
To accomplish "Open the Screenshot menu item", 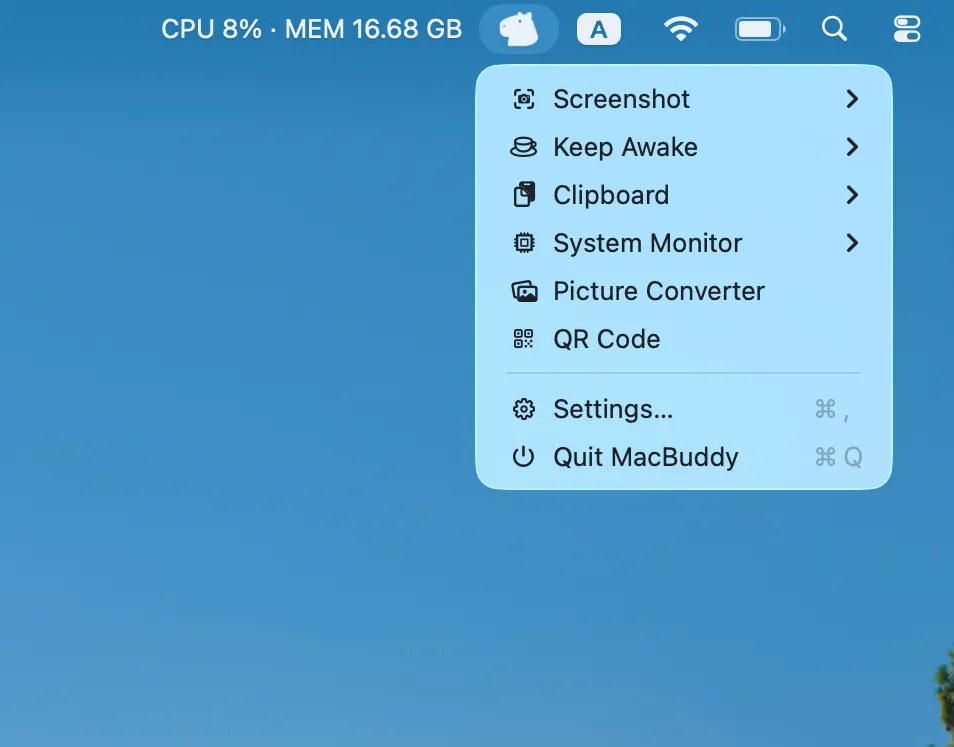I will coord(684,99).
